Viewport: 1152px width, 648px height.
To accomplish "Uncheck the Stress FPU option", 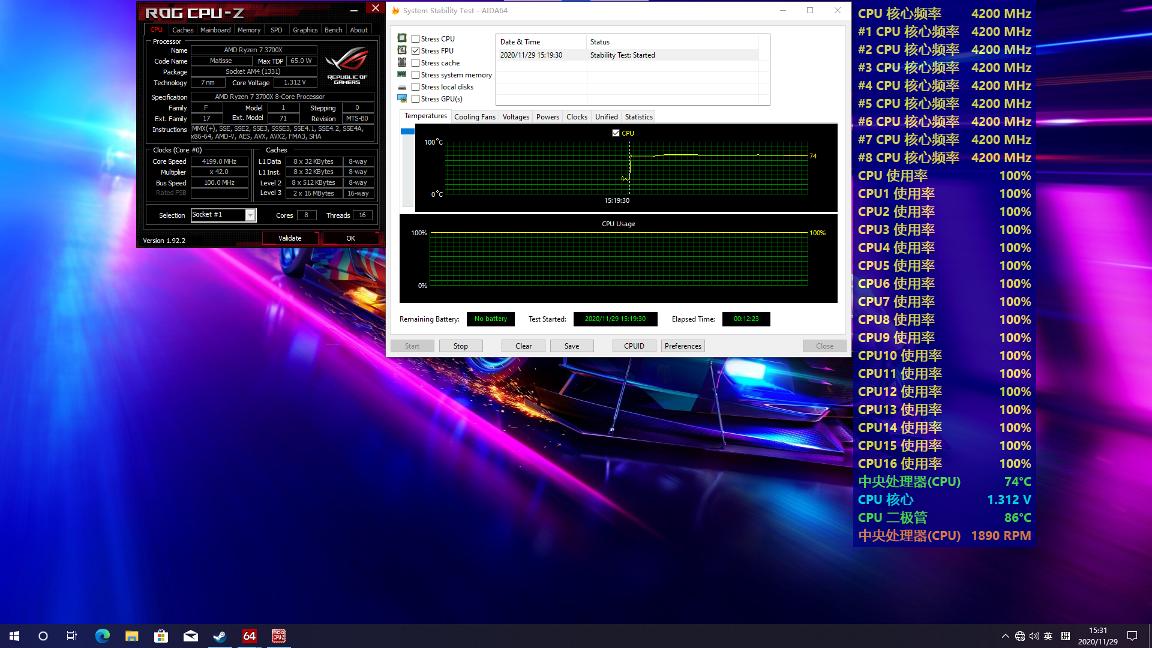I will (416, 51).
